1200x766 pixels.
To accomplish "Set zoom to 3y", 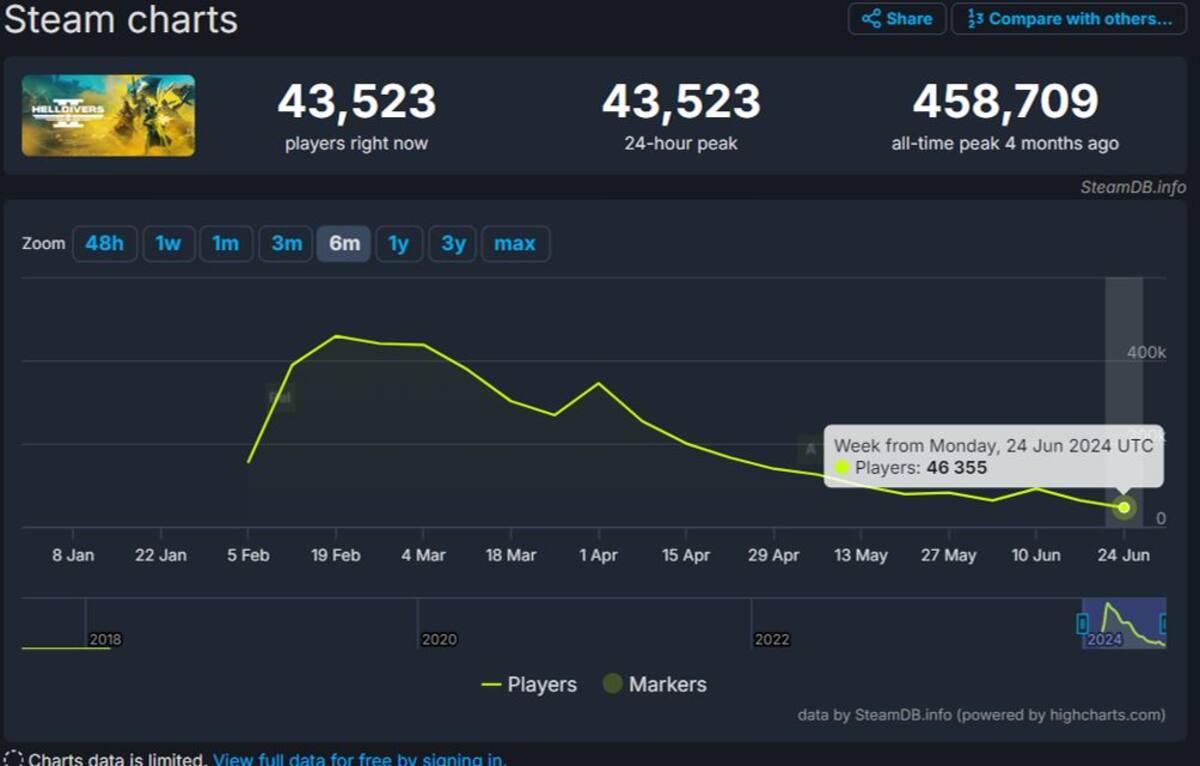I will point(453,243).
